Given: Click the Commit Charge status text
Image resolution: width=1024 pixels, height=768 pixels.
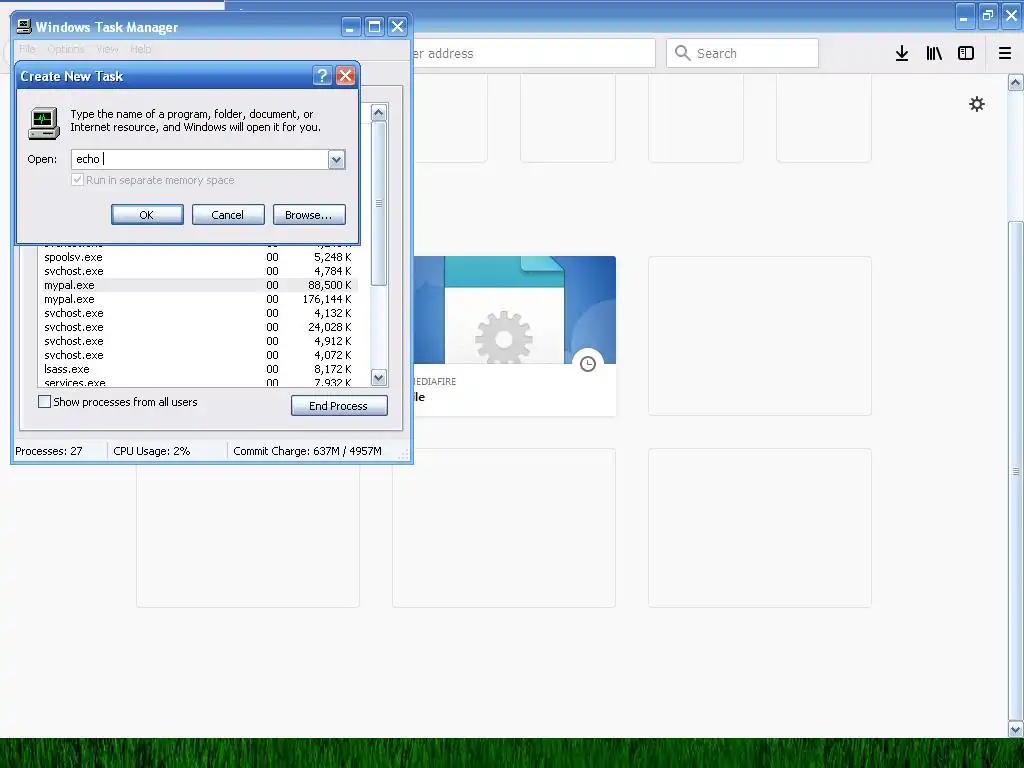Looking at the screenshot, I should pos(307,451).
